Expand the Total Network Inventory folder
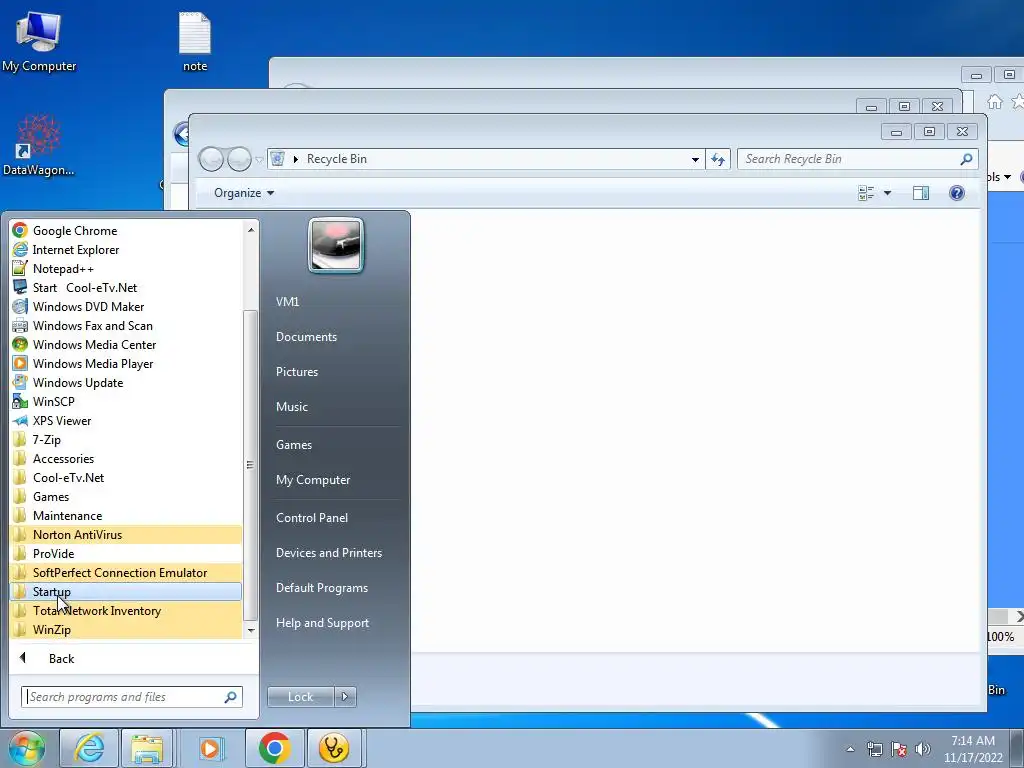Image resolution: width=1024 pixels, height=768 pixels. [126, 610]
